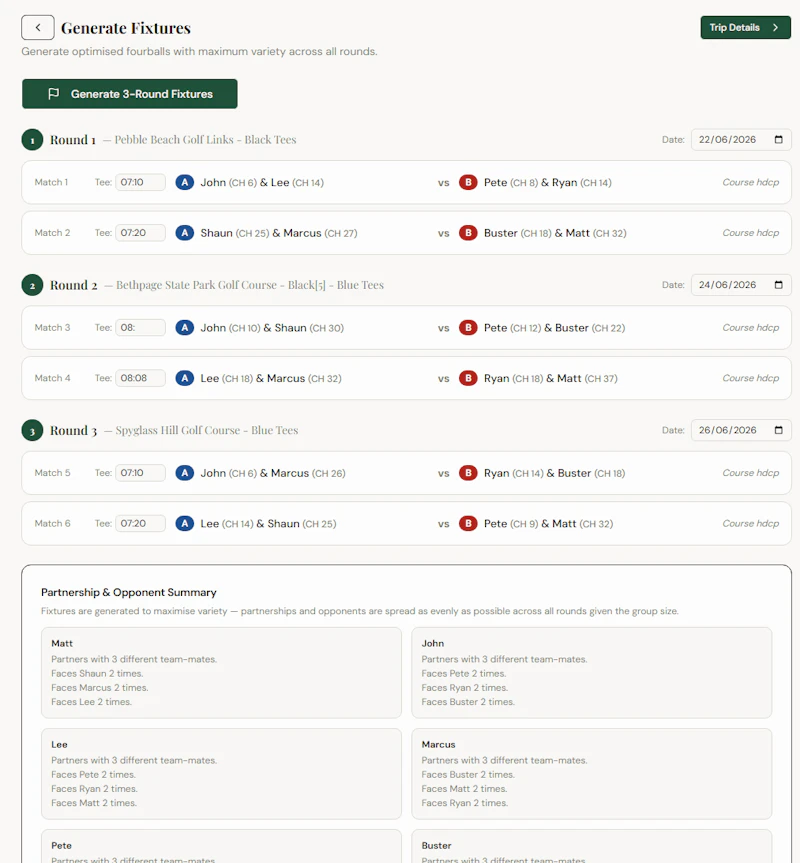Click 'Faces Shaun 2 times.' line

[x=97, y=673]
